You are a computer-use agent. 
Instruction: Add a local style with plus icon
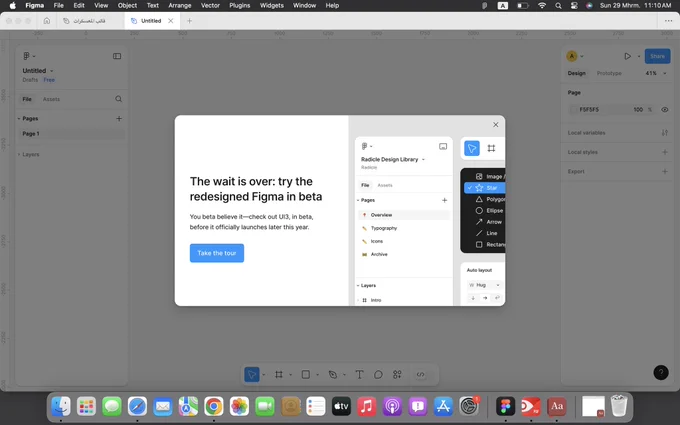tap(665, 152)
